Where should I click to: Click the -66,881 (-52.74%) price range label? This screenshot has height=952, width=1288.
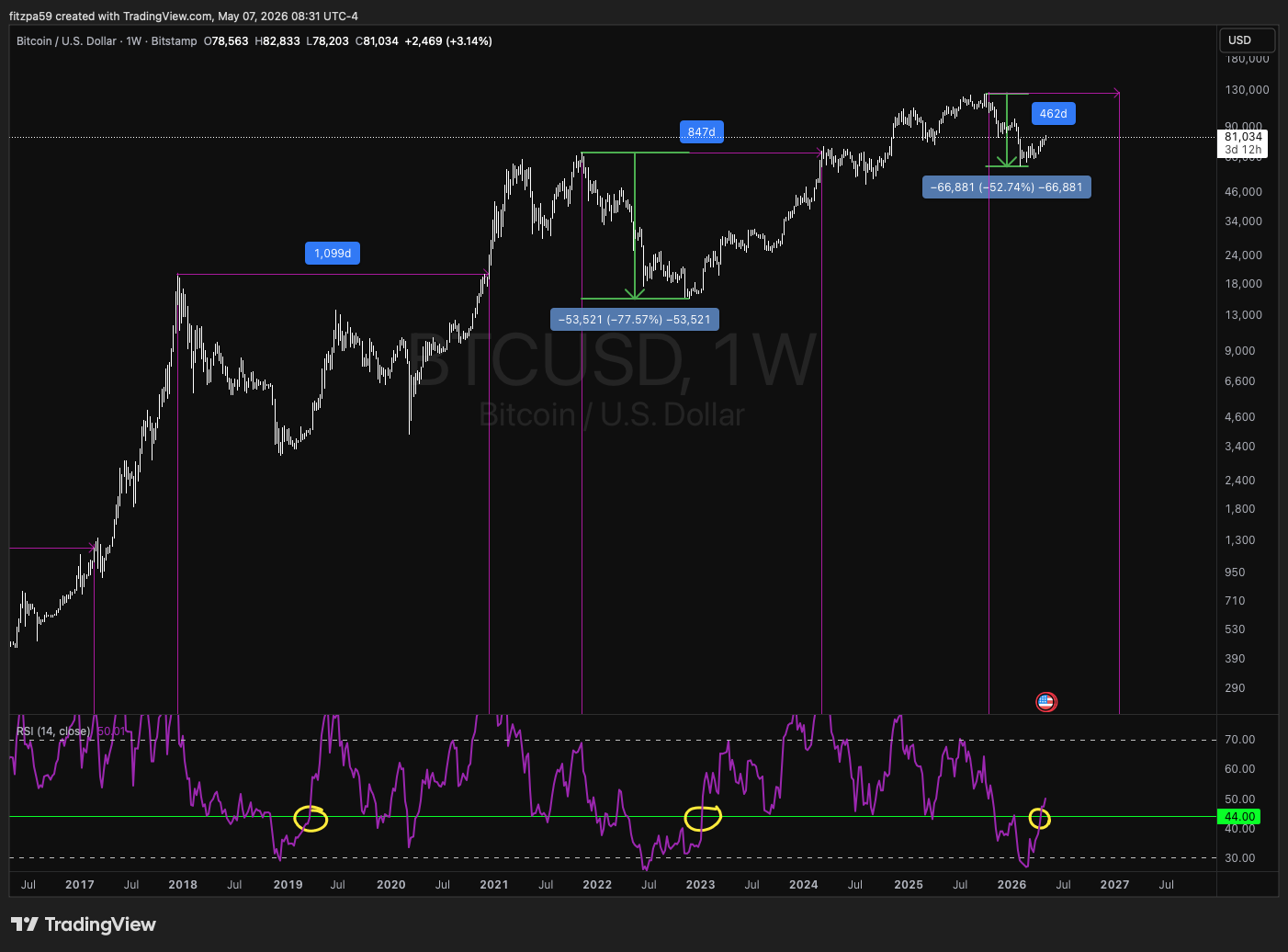[x=1006, y=187]
